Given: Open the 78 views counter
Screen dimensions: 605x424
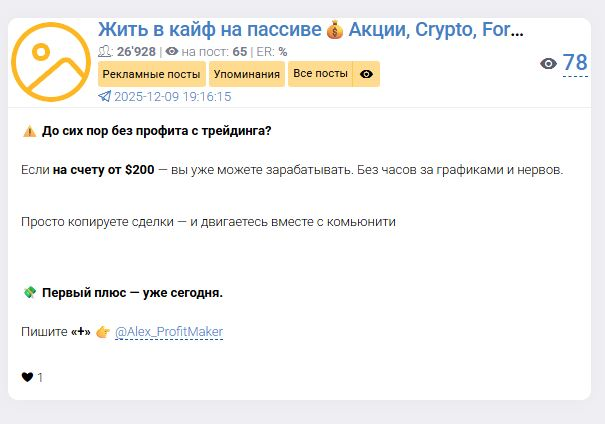Looking at the screenshot, I should [x=575, y=64].
